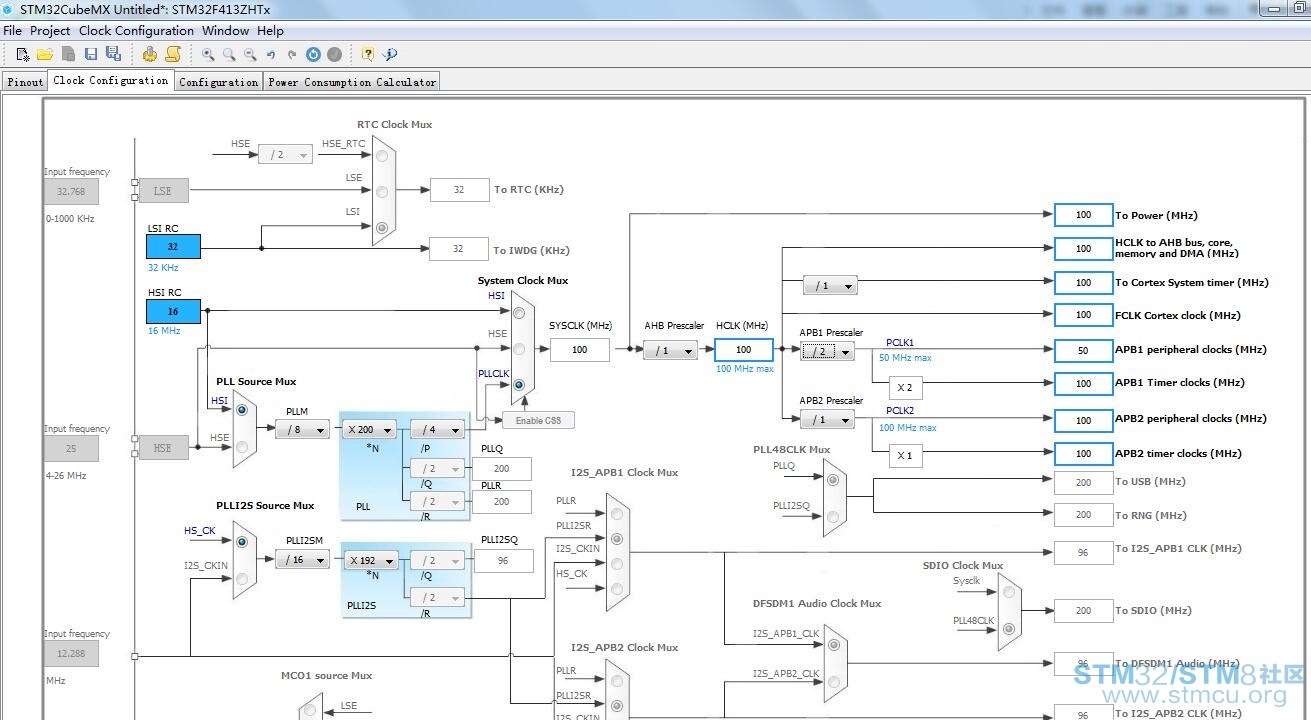Open the File menu
Screen dimensions: 1311x720
point(12,31)
